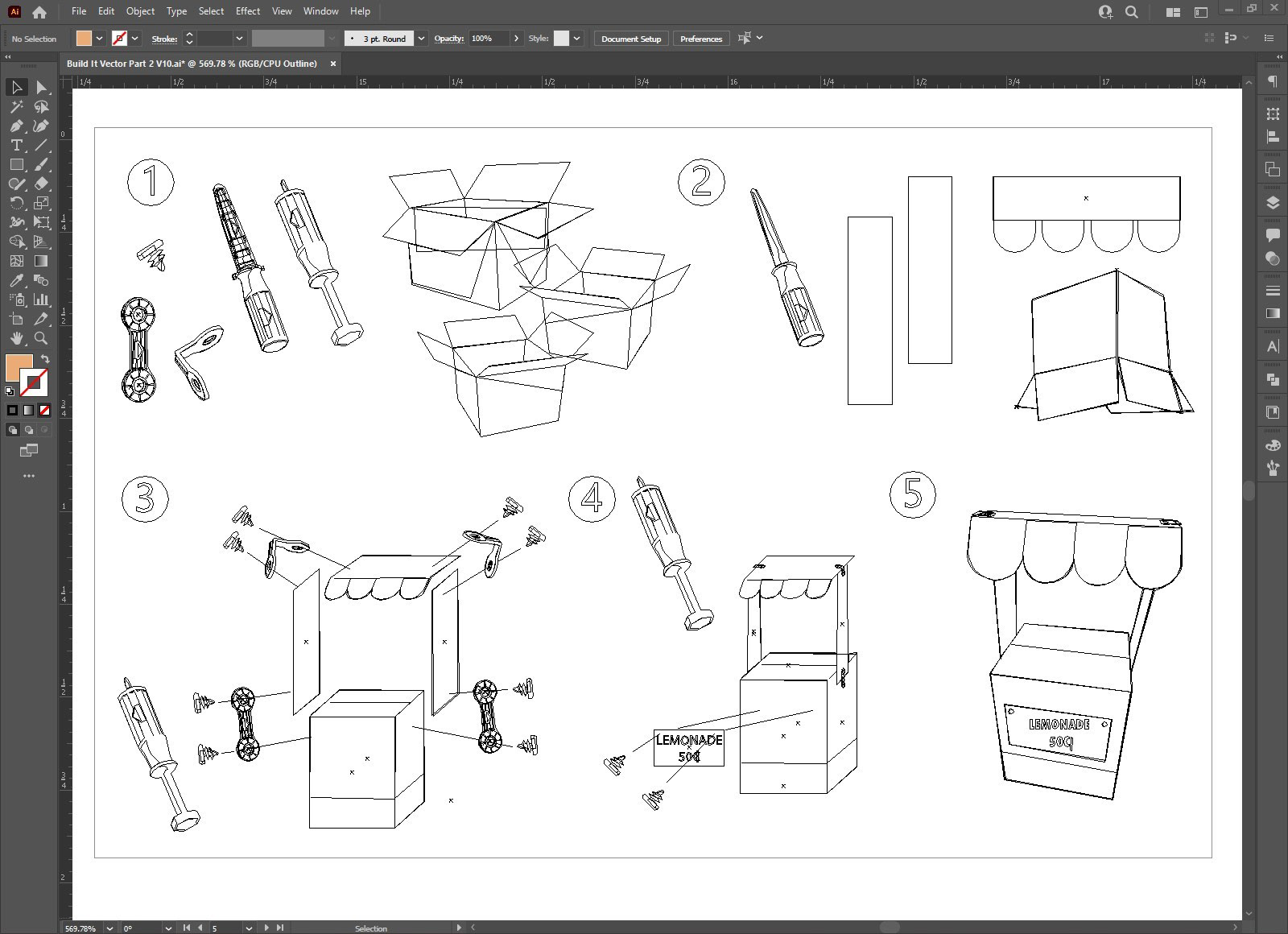Click the Opacity panel link
This screenshot has height=934, width=1288.
tap(449, 39)
